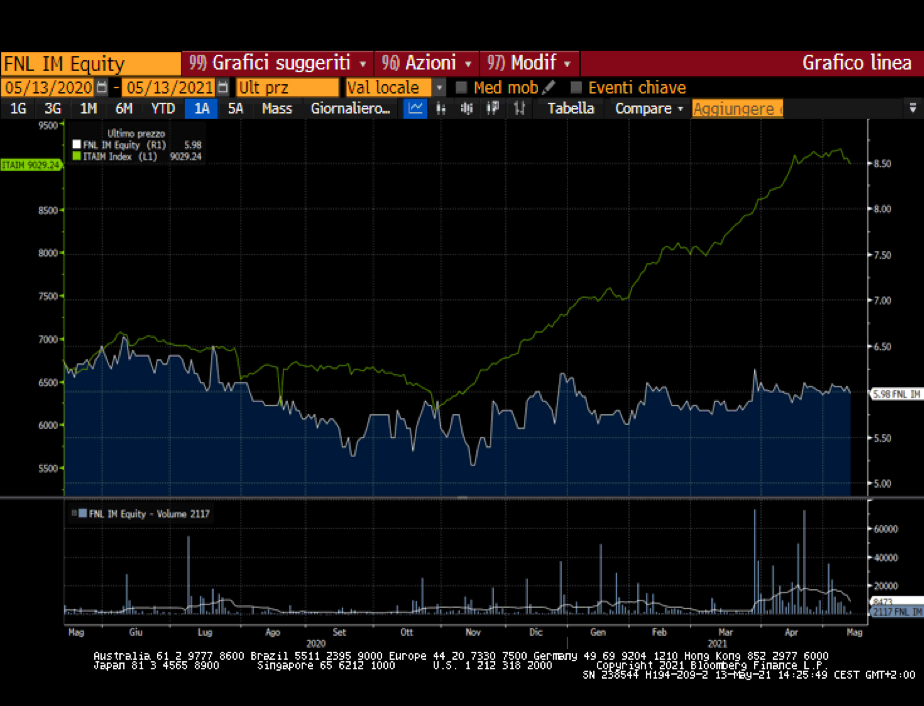Click the rightmost chart style icon
This screenshot has height=706, width=924.
tap(518, 108)
